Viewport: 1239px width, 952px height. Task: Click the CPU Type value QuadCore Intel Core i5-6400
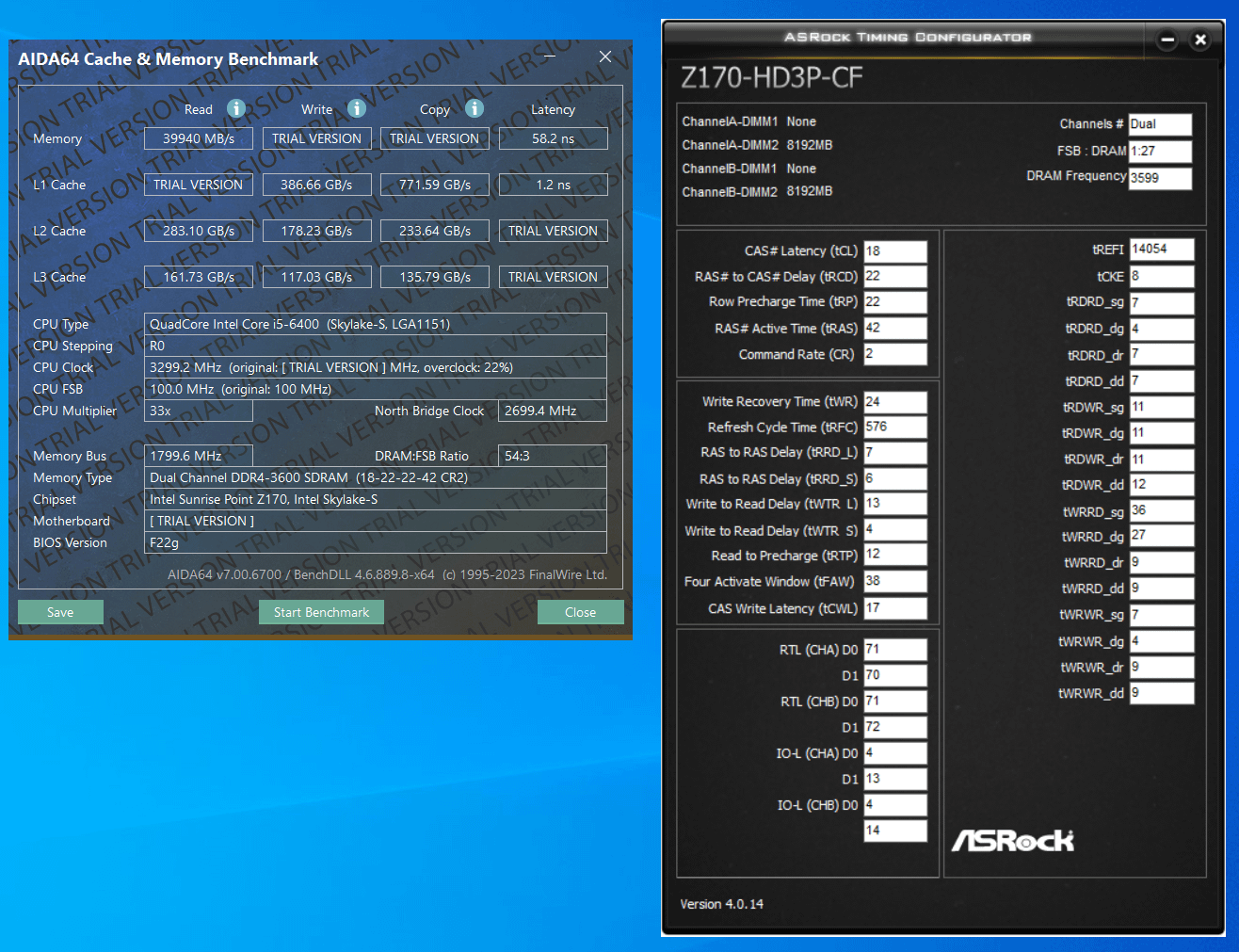coord(376,324)
